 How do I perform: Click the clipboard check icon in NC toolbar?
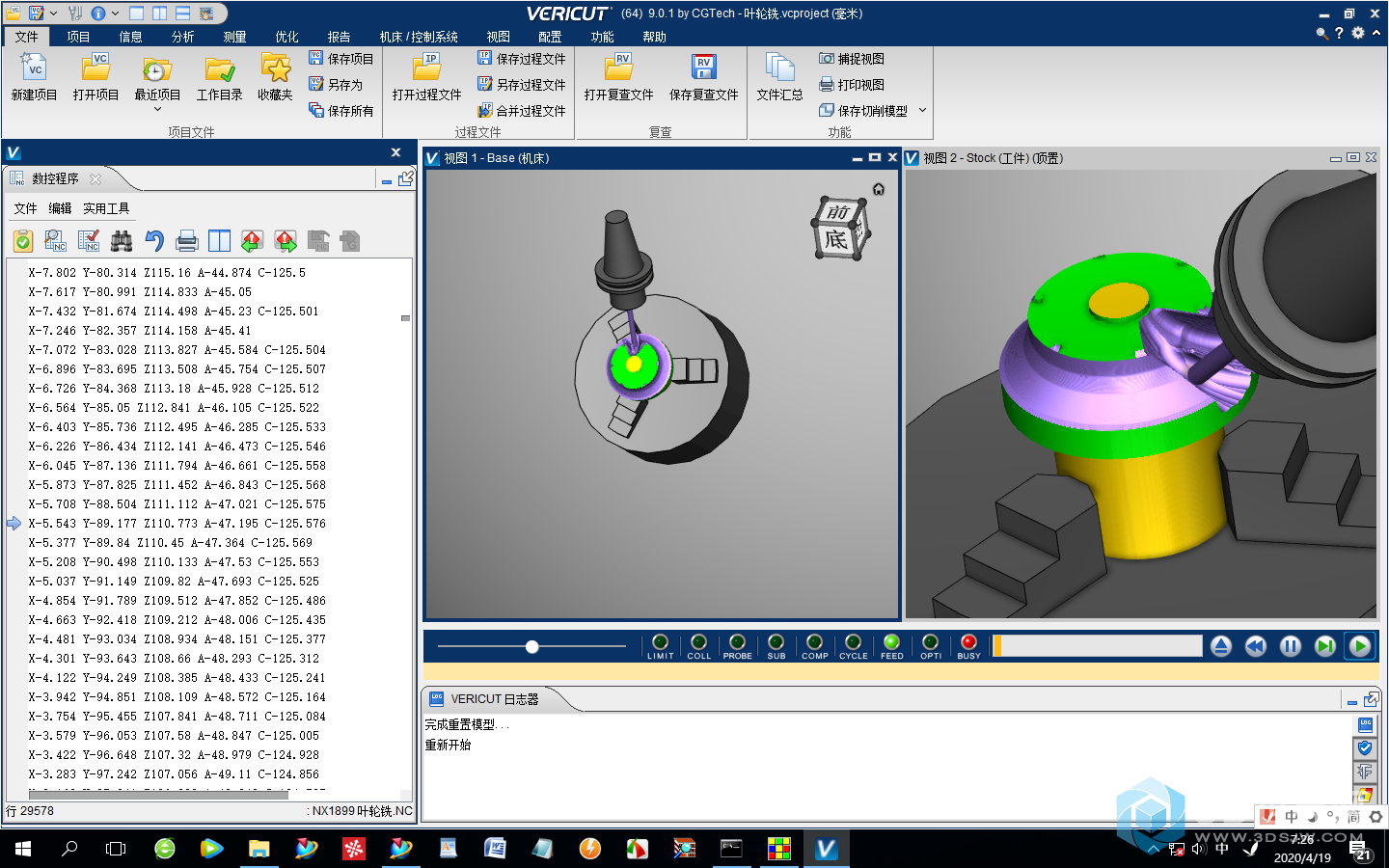23,241
